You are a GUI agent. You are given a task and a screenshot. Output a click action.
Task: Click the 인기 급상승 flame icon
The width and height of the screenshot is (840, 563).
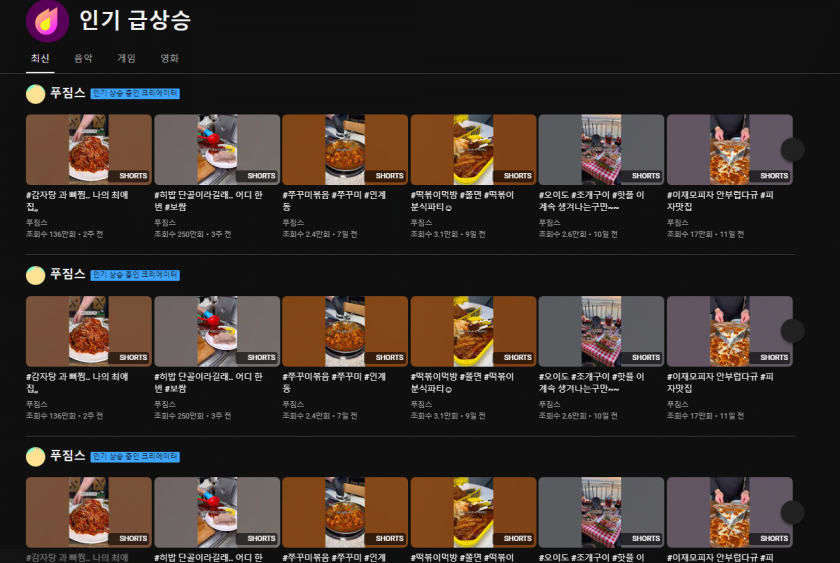47,20
